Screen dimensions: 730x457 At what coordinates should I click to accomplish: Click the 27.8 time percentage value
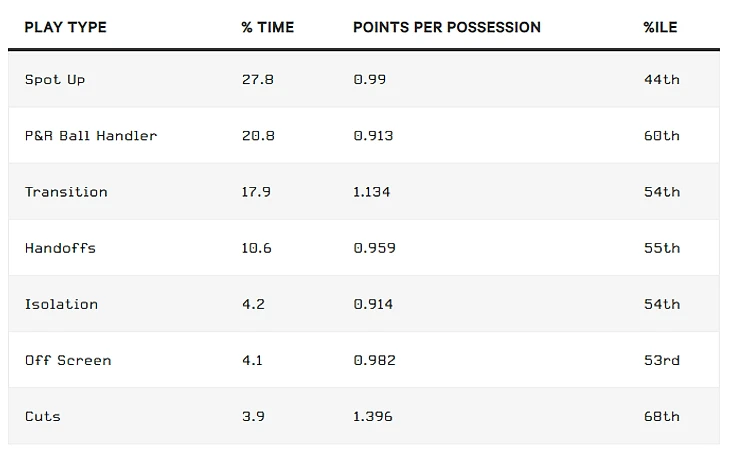(x=257, y=79)
